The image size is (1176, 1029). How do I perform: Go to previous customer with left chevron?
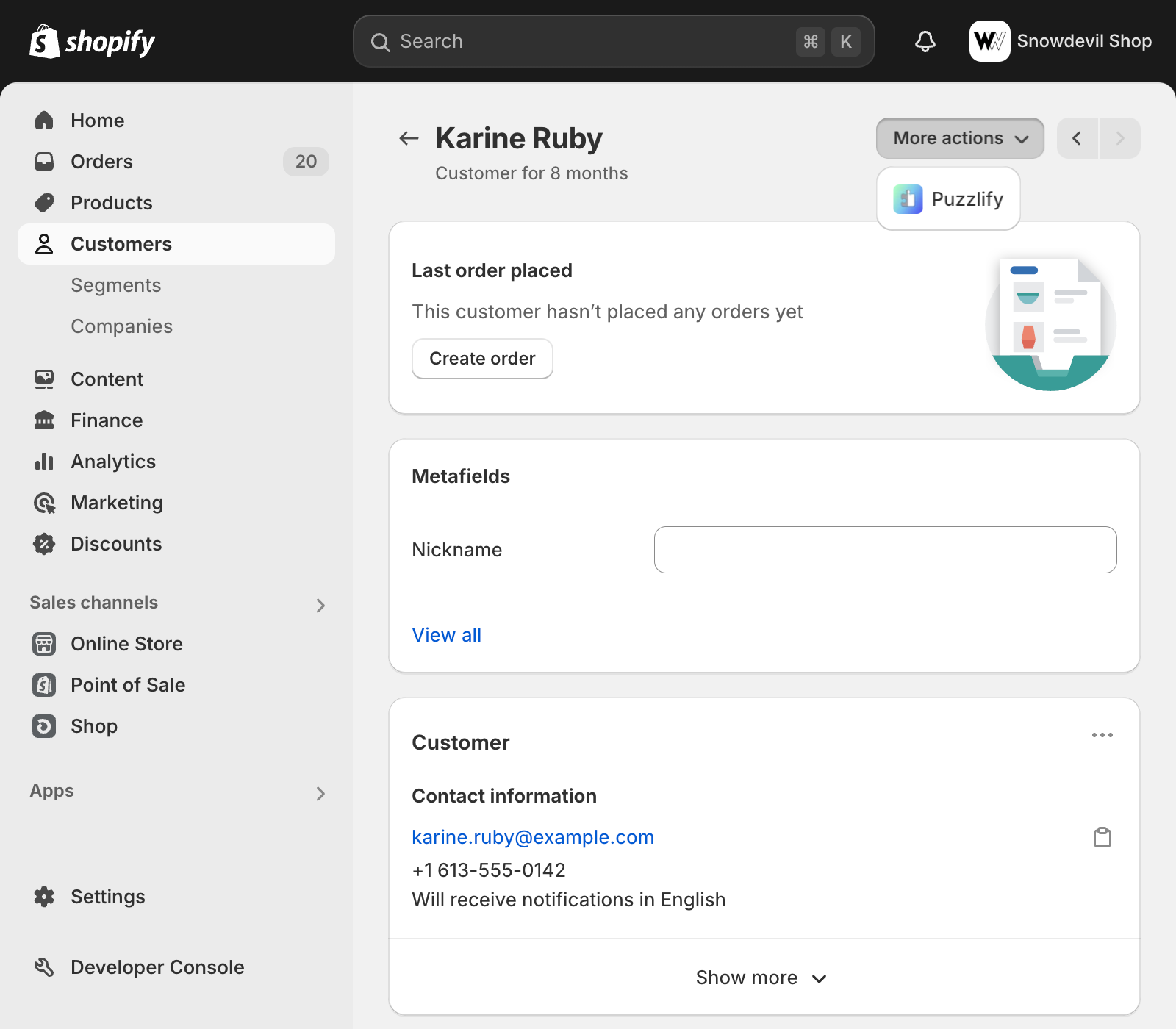pos(1077,138)
